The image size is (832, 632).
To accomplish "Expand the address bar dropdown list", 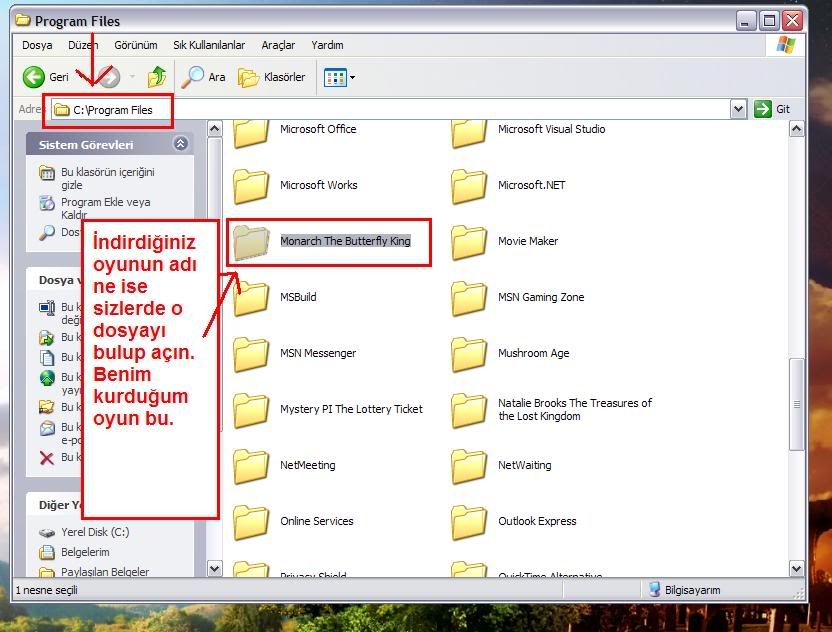I will pyautogui.click(x=738, y=110).
